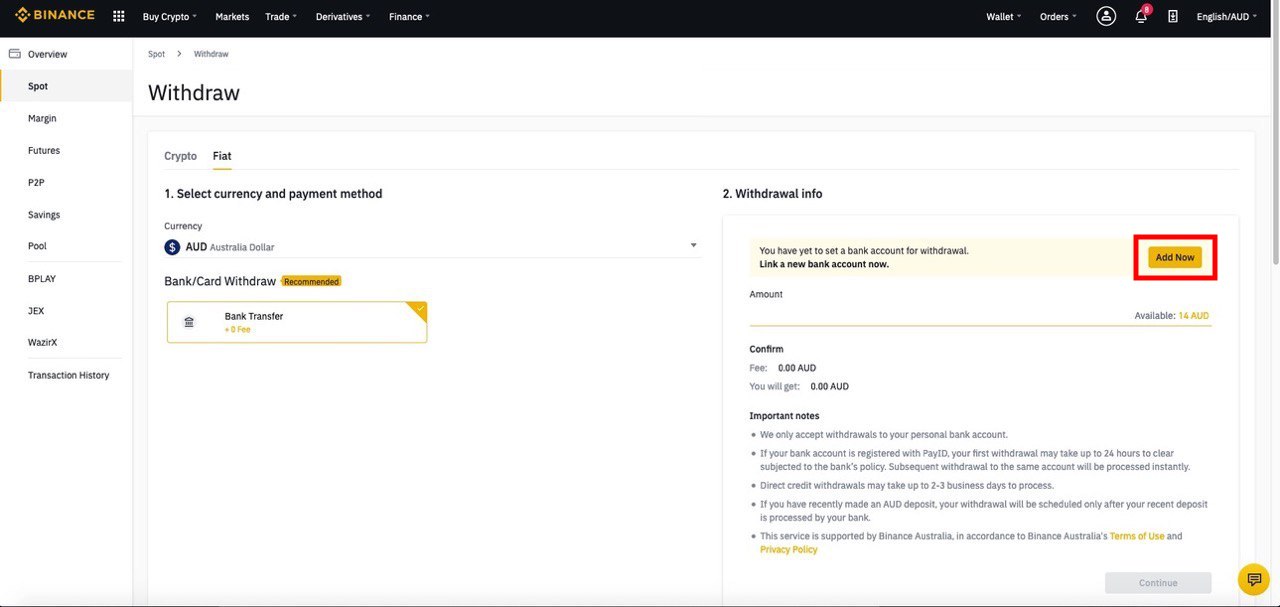Screen dimensions: 1280x607
Task: Open the English/AUD language selector
Action: tap(1227, 17)
